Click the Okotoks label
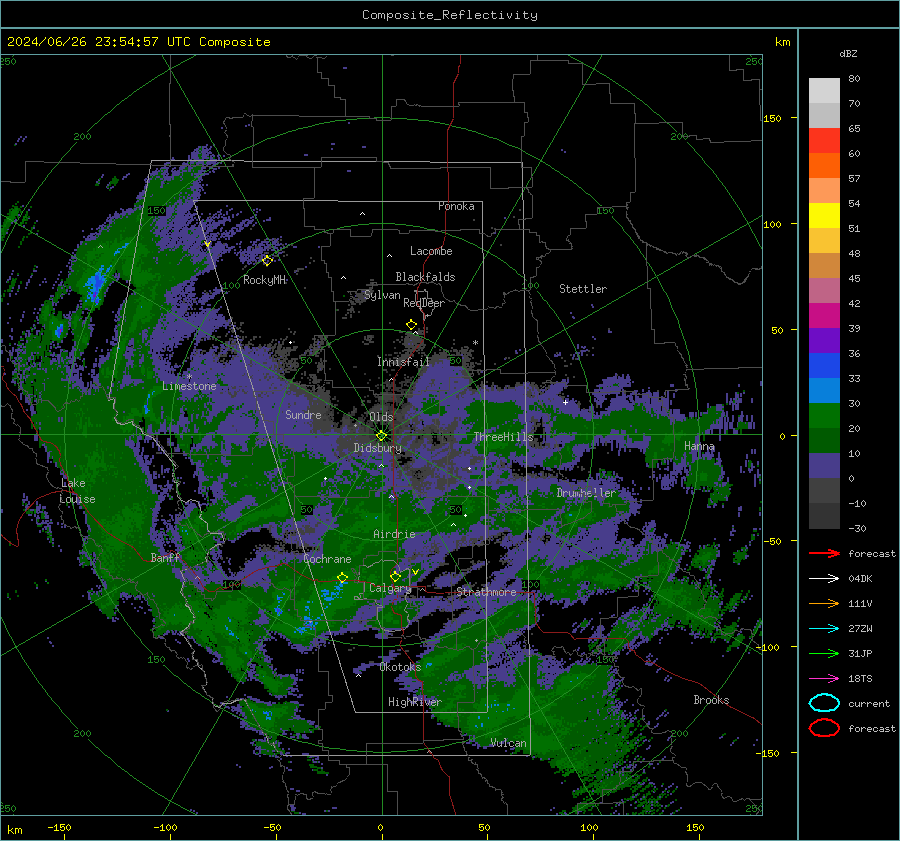Viewport: 900px width, 841px height. click(x=400, y=666)
